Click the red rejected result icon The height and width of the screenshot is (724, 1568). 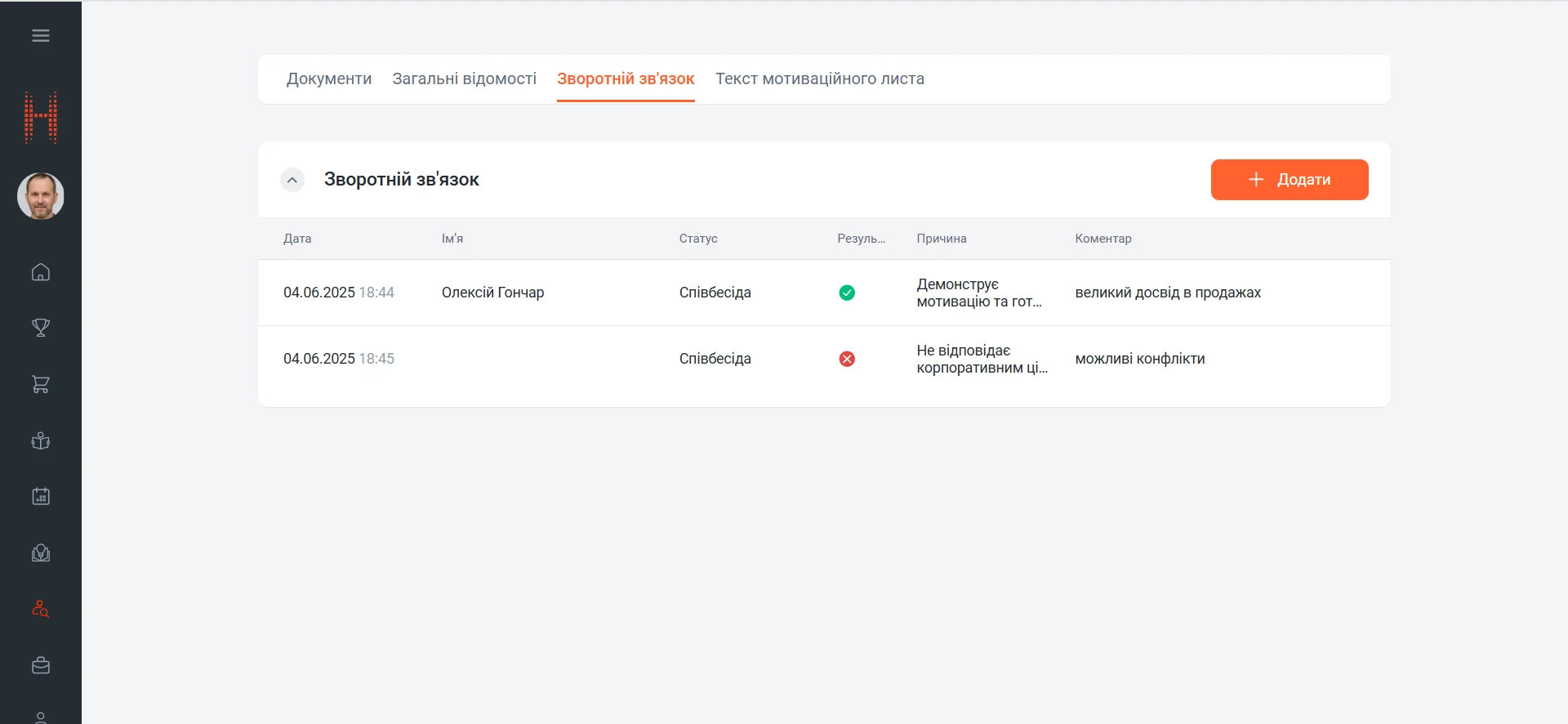pyautogui.click(x=847, y=359)
